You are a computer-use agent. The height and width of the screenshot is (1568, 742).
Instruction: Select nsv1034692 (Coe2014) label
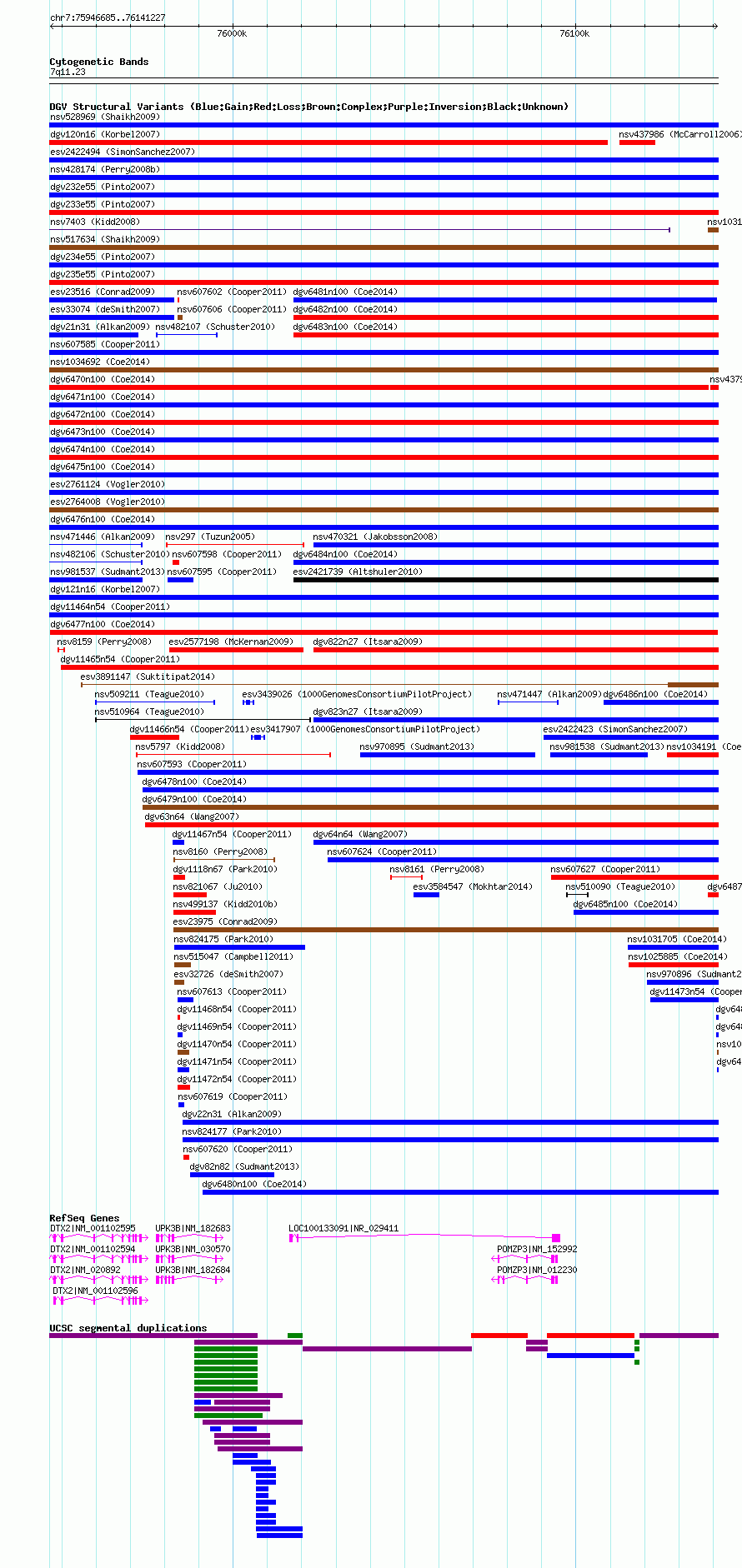pos(99,362)
